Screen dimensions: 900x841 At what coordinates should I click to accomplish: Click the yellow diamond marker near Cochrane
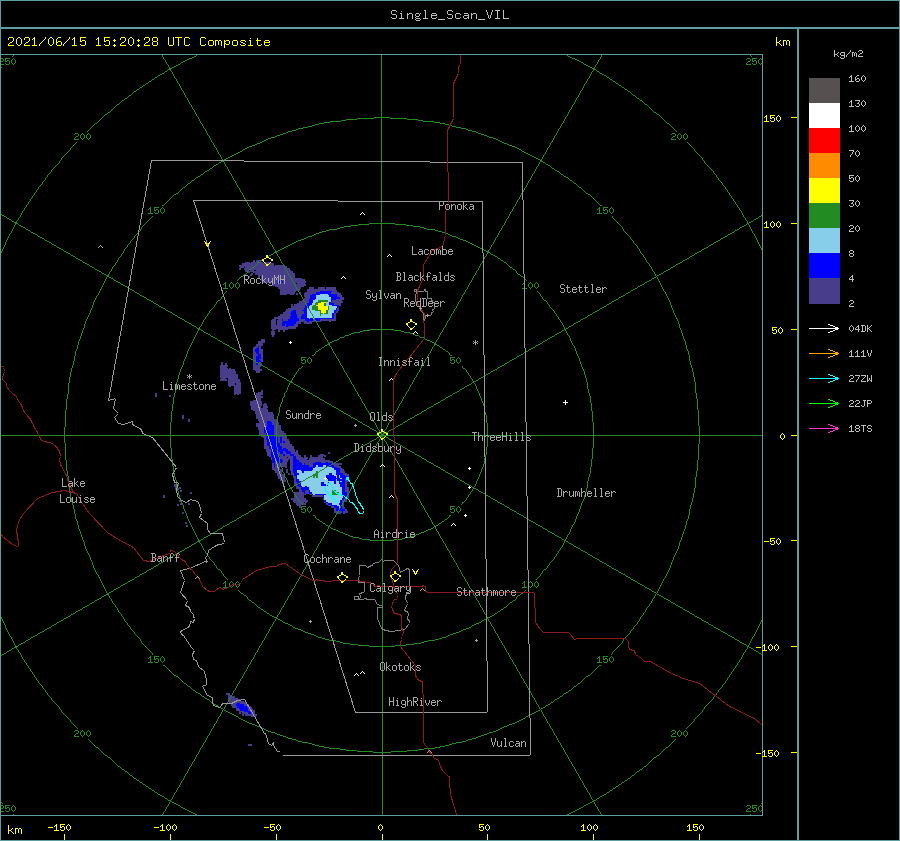(342, 577)
